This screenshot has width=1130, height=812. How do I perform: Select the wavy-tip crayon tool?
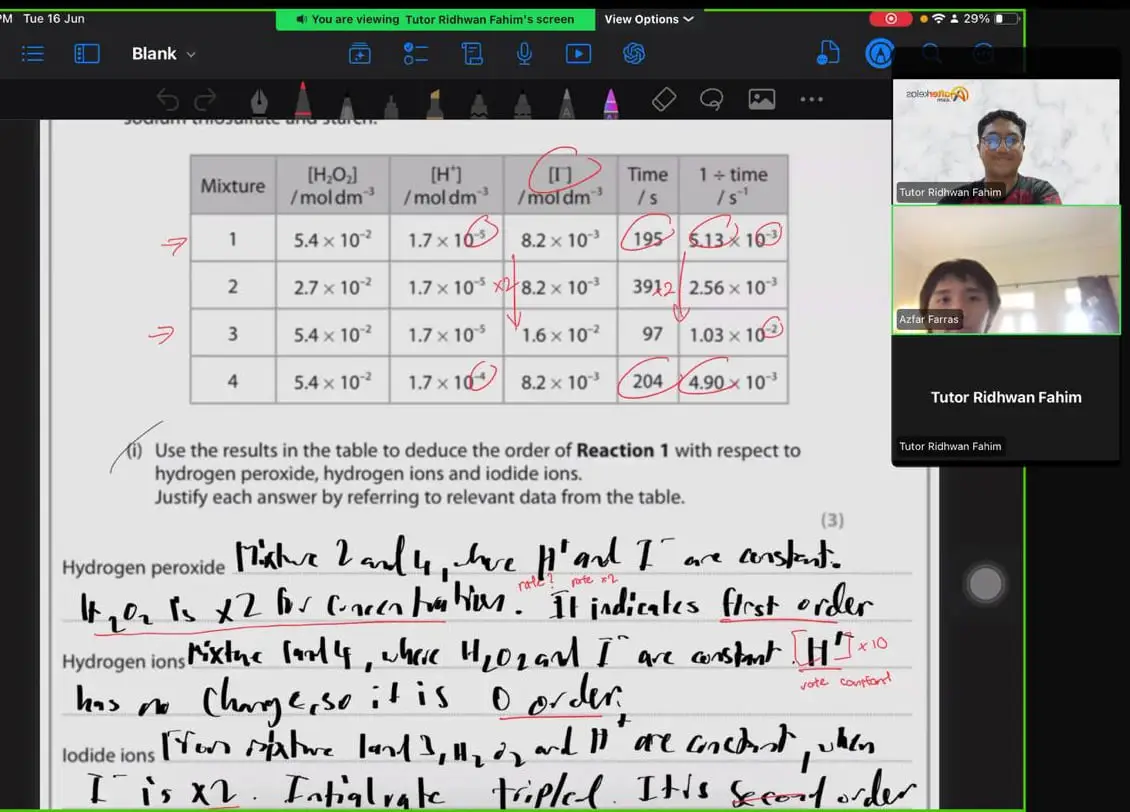pos(479,103)
